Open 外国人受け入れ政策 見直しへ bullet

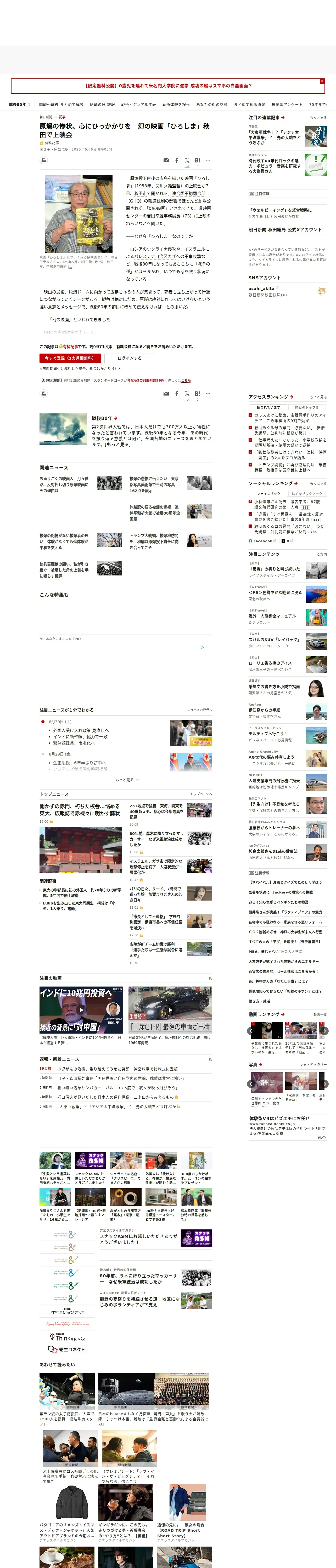click(81, 730)
